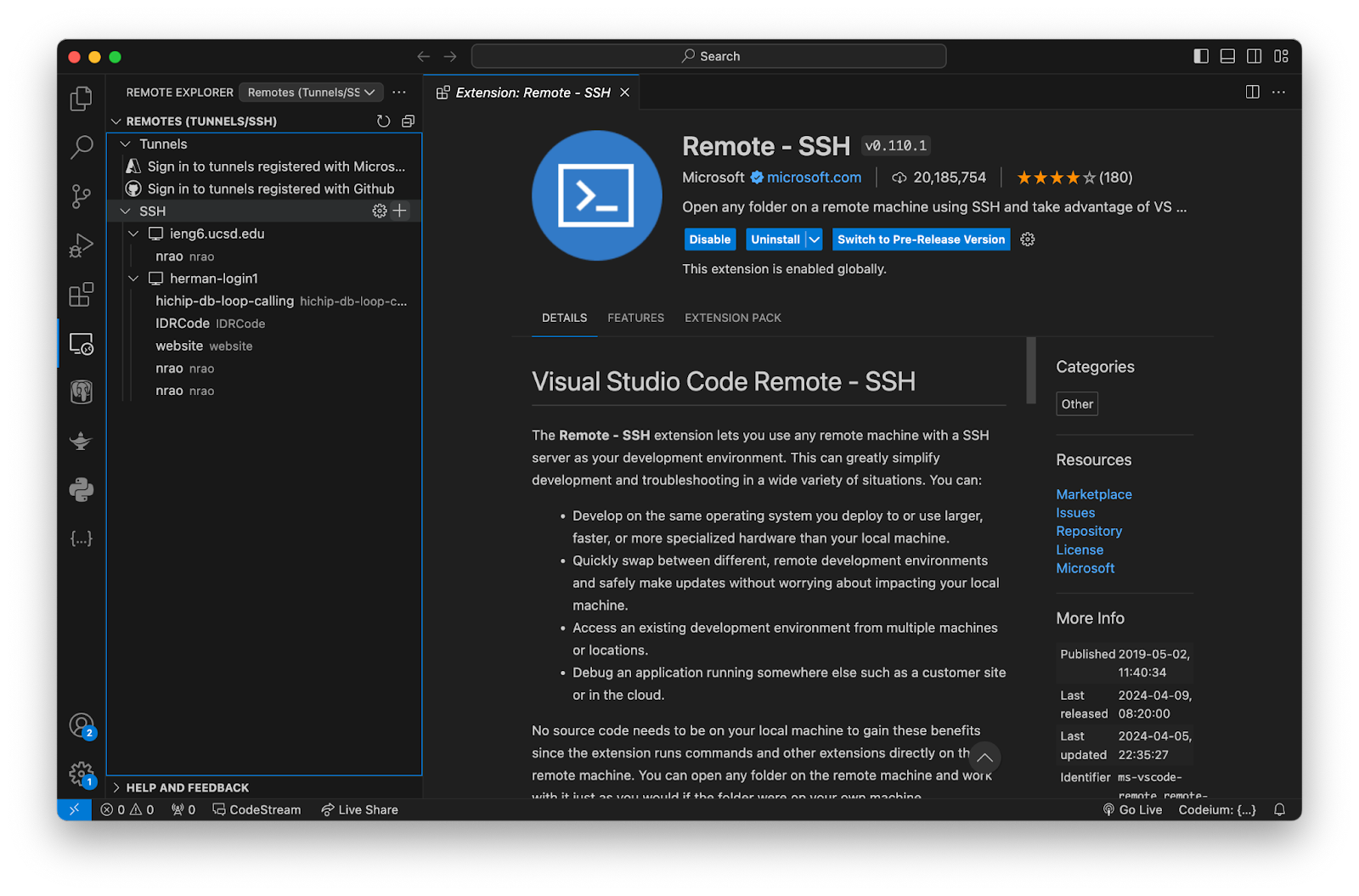Select the Extension: Remote - SSH editor tab
The height and width of the screenshot is (896, 1359).
tap(533, 93)
